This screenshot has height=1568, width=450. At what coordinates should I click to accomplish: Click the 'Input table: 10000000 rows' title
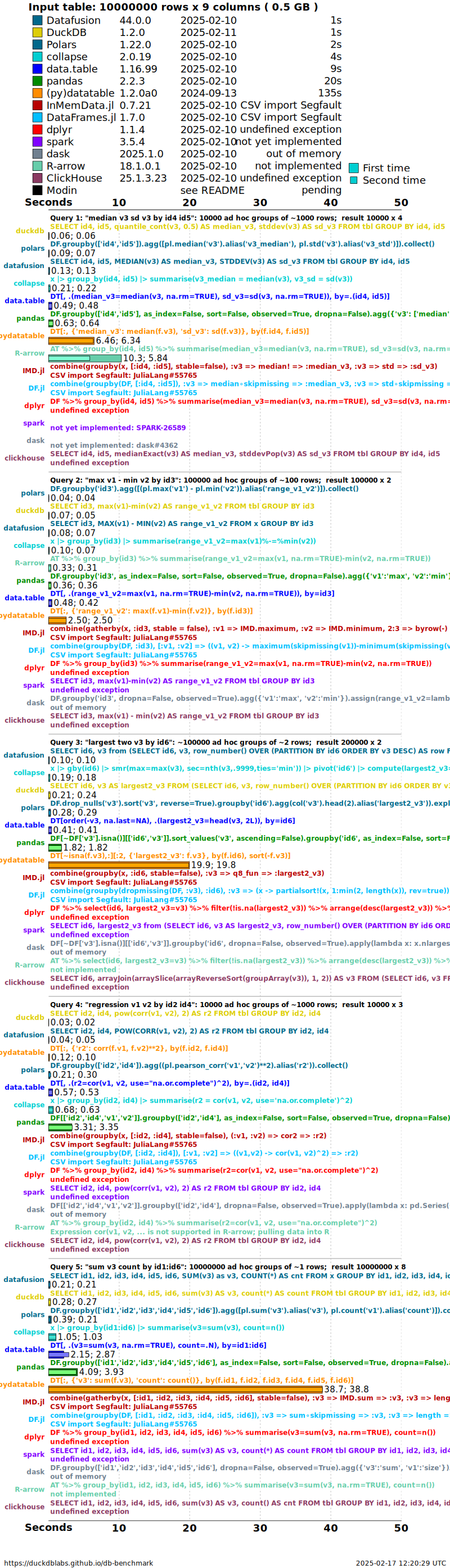tap(173, 7)
